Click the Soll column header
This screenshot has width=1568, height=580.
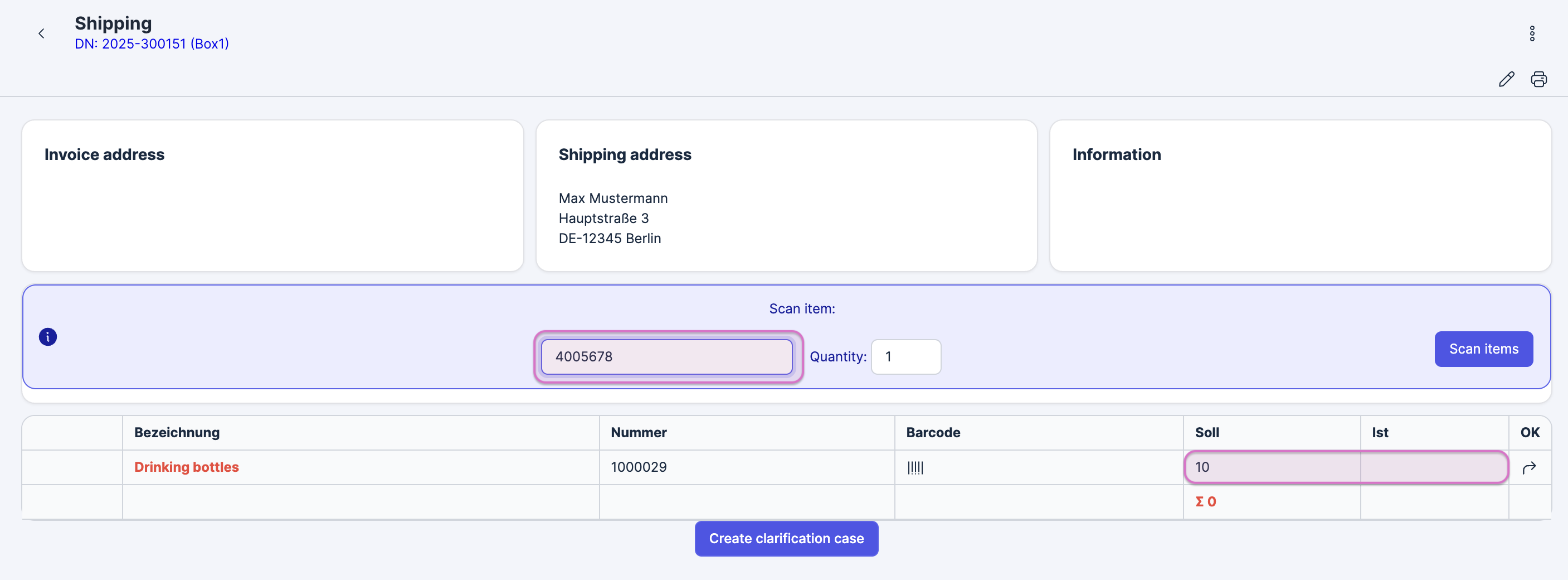pos(1206,433)
